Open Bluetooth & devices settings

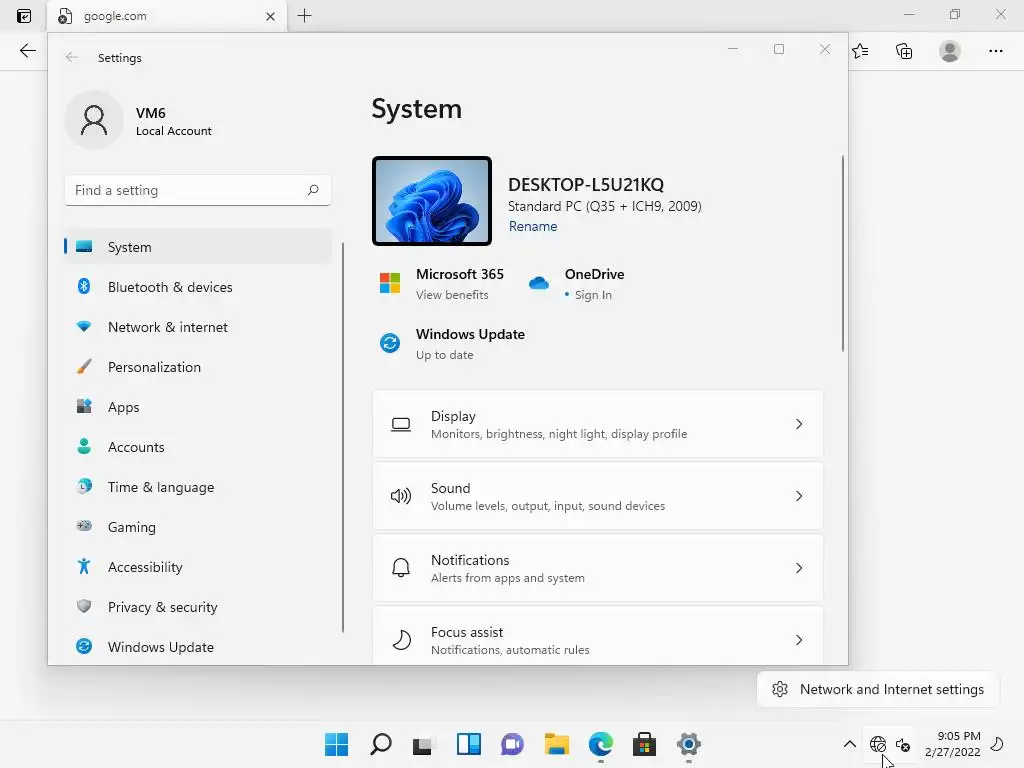(x=198, y=287)
